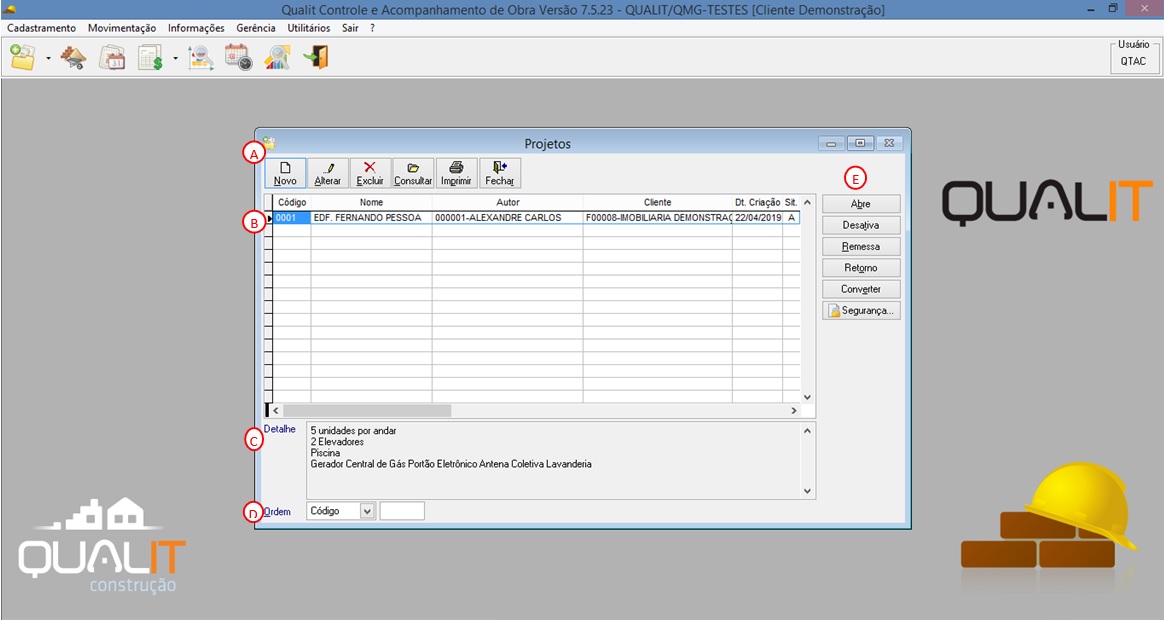Viewport: 1164px width, 620px height.
Task: Click the grid scroll left arrow
Action: coord(276,411)
